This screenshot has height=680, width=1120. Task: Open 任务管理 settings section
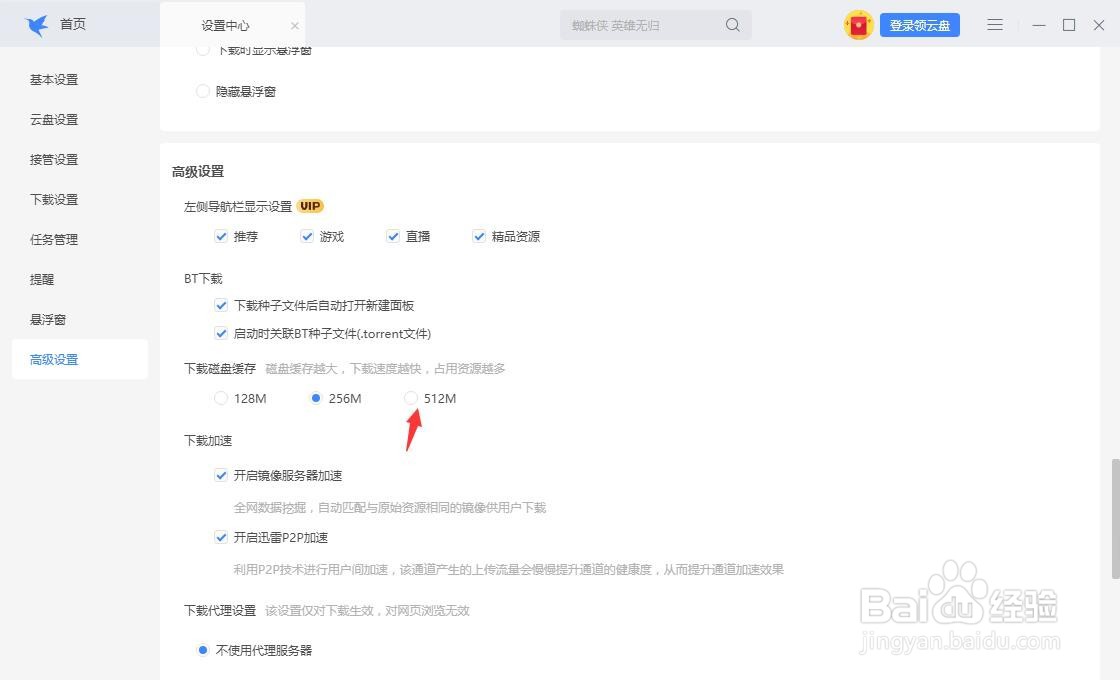point(54,239)
